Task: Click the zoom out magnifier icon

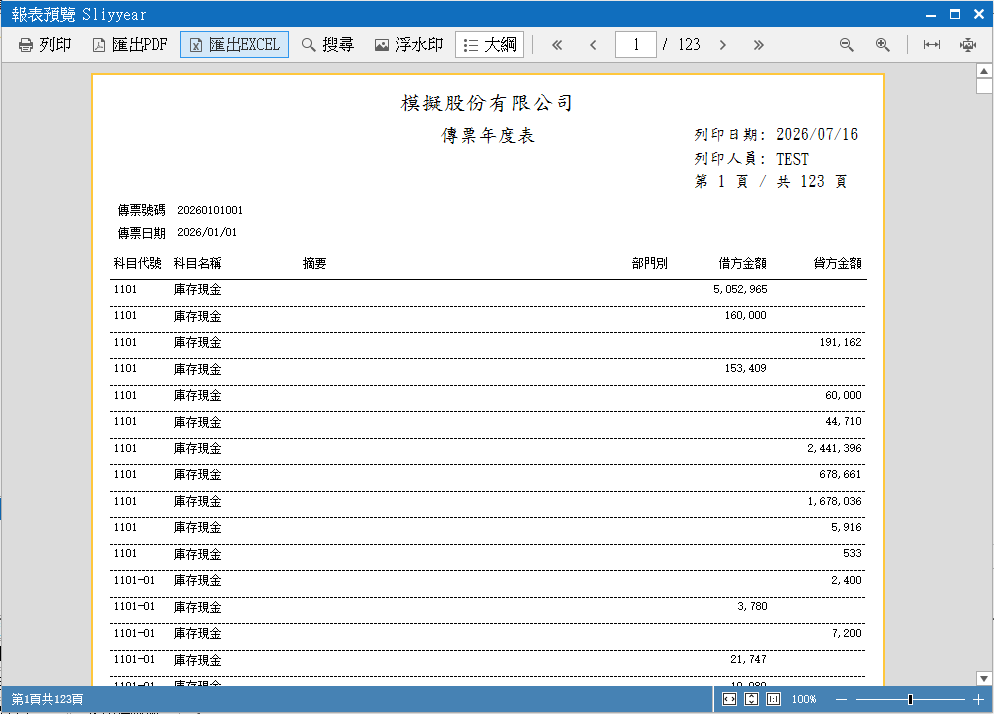Action: coord(846,44)
